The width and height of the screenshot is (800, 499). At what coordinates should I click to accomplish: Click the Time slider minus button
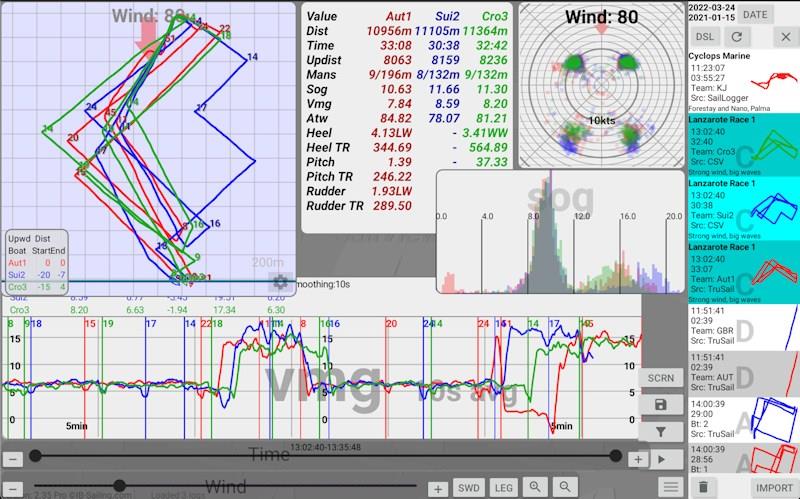pyautogui.click(x=13, y=459)
